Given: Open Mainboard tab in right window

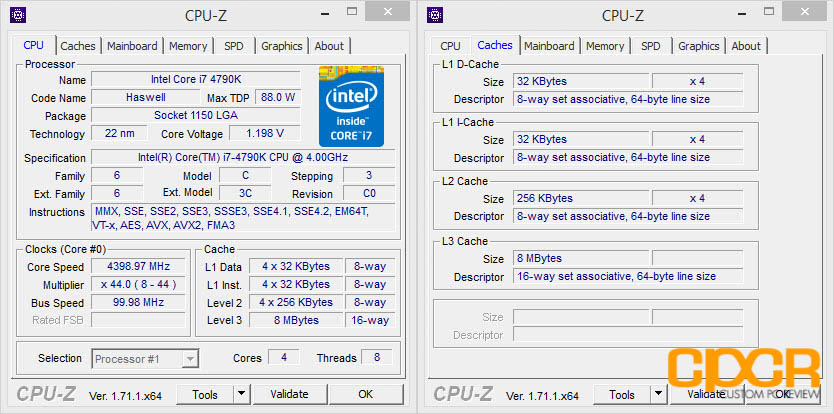Looking at the screenshot, I should pos(549,46).
